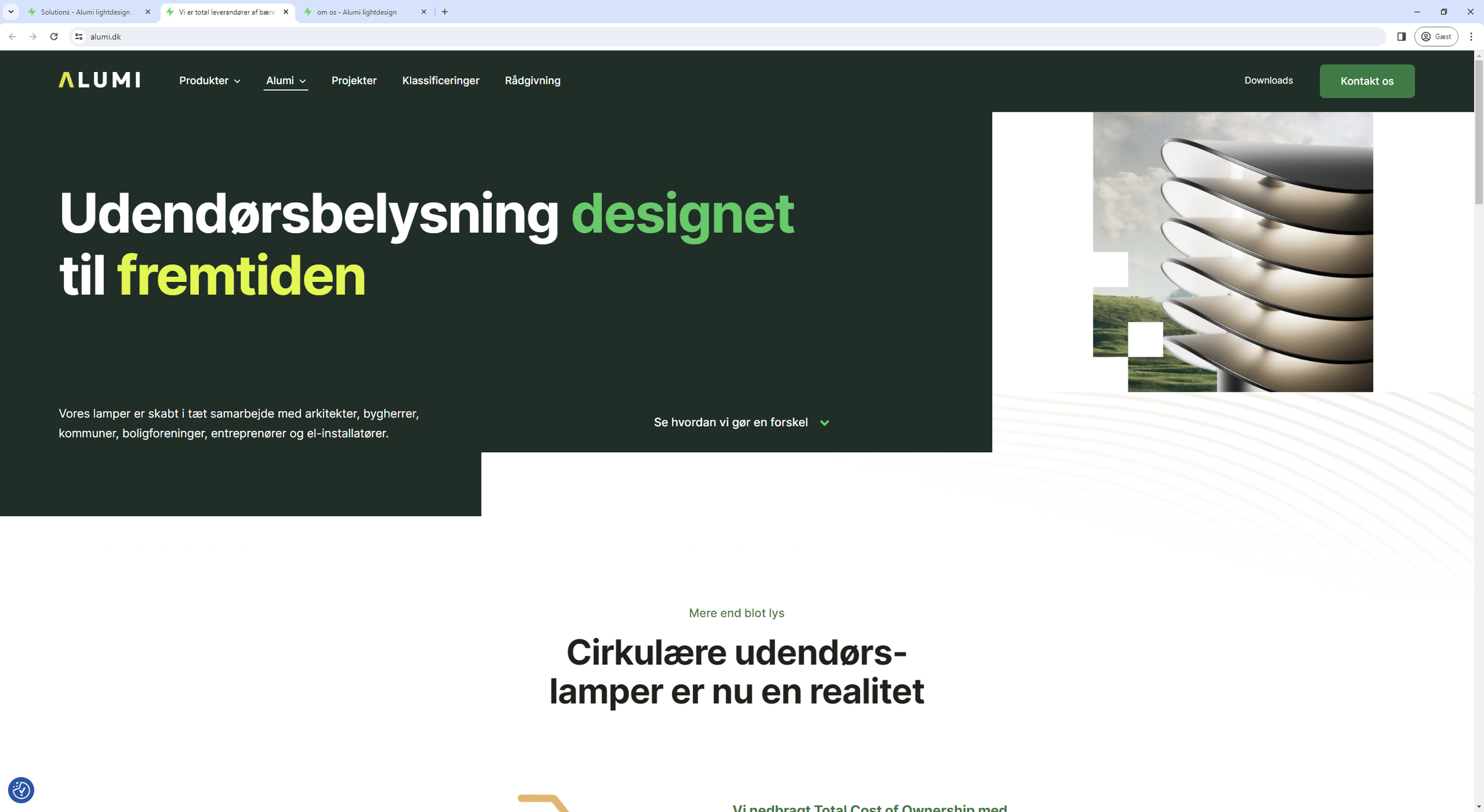The image size is (1484, 812).
Task: Click the 'Udendørsbelysning designet til fremtiden' headline
Action: 427,245
